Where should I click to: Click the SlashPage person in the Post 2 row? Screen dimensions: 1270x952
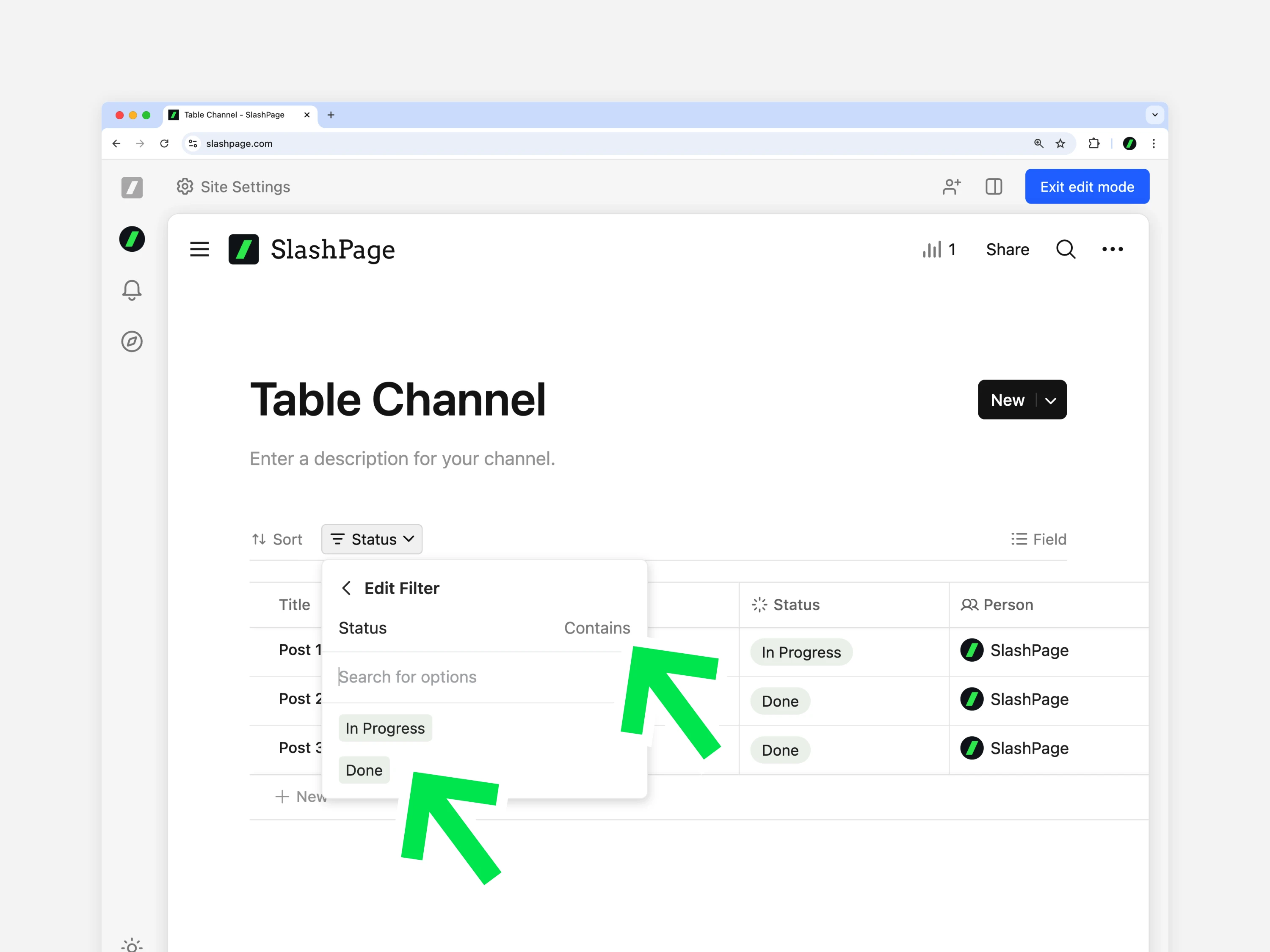pyautogui.click(x=1014, y=699)
